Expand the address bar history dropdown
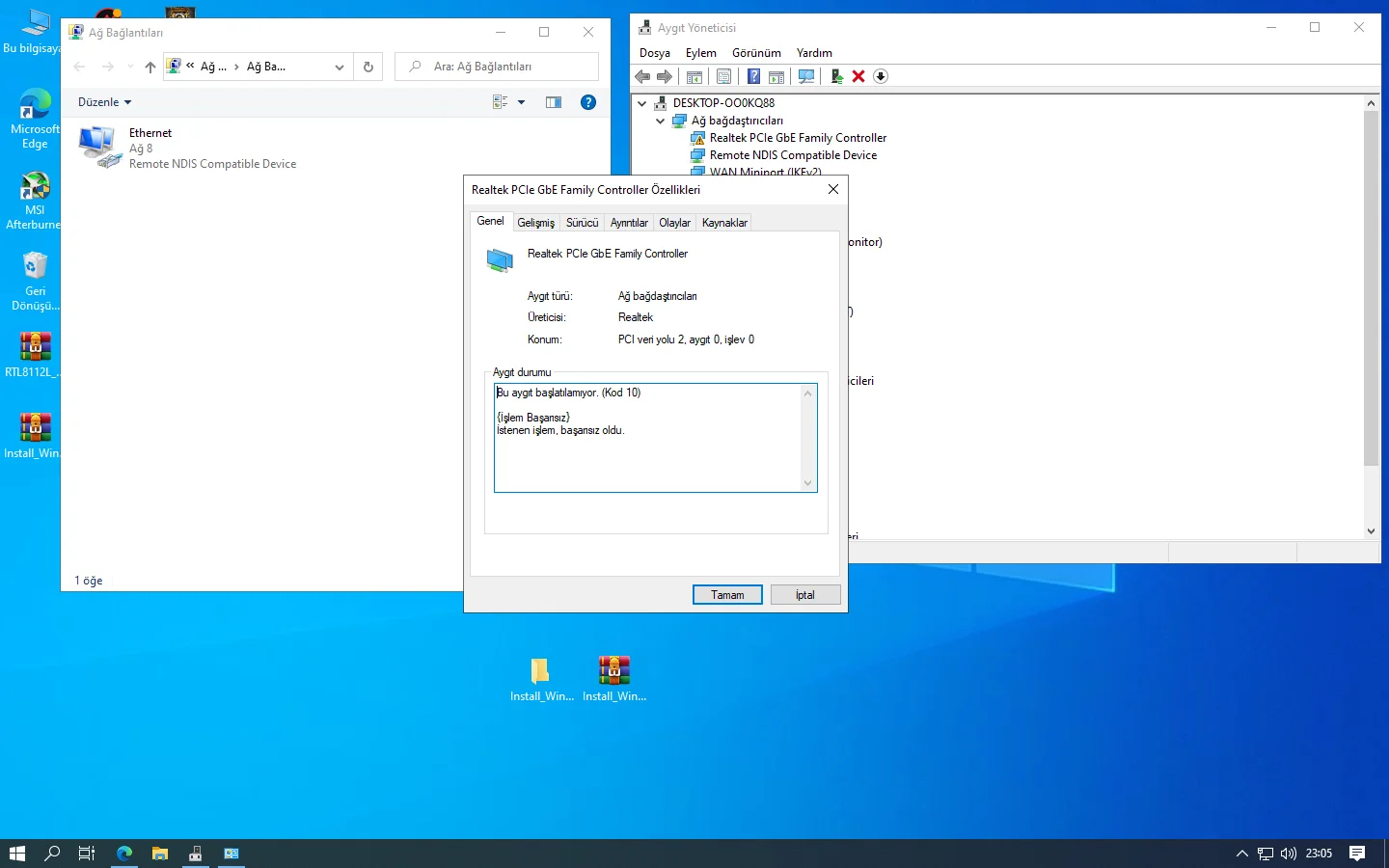This screenshot has height=868, width=1389. point(339,67)
